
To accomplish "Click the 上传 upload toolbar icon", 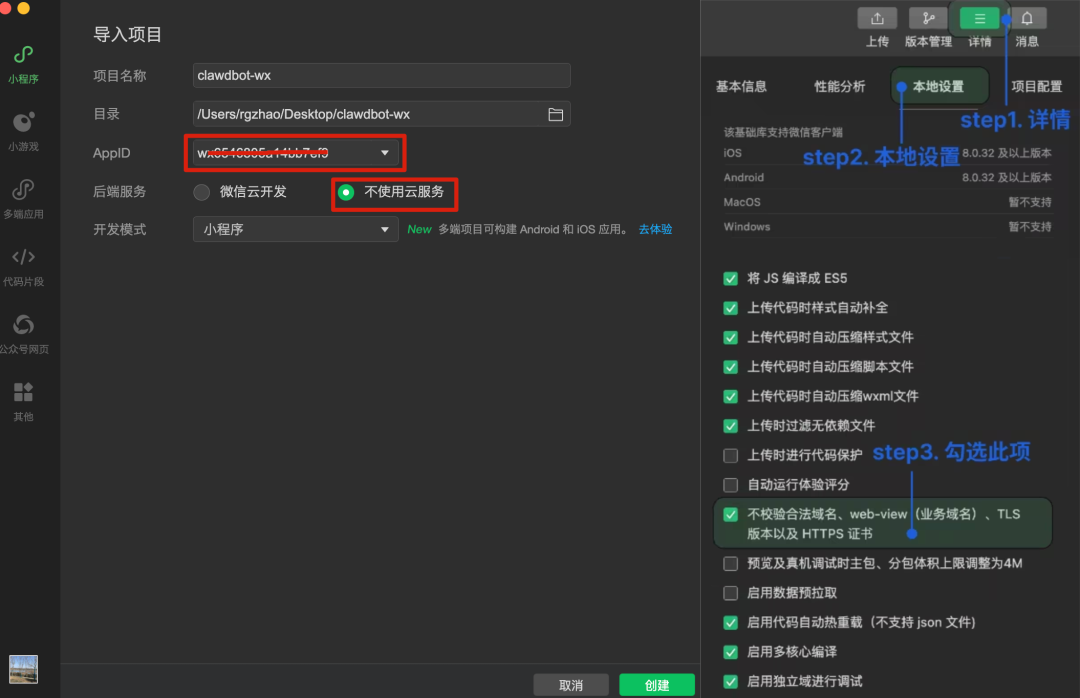I will 877,19.
